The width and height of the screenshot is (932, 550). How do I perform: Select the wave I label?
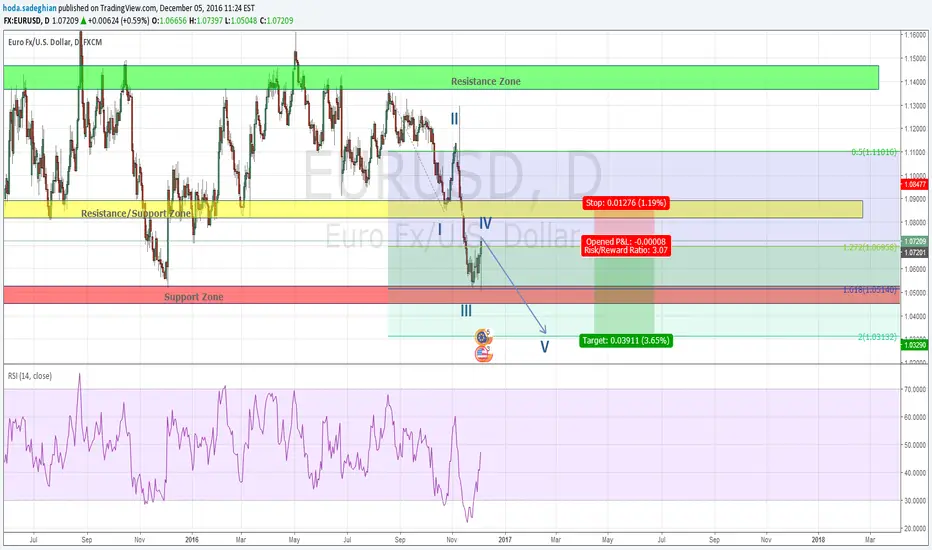point(440,229)
